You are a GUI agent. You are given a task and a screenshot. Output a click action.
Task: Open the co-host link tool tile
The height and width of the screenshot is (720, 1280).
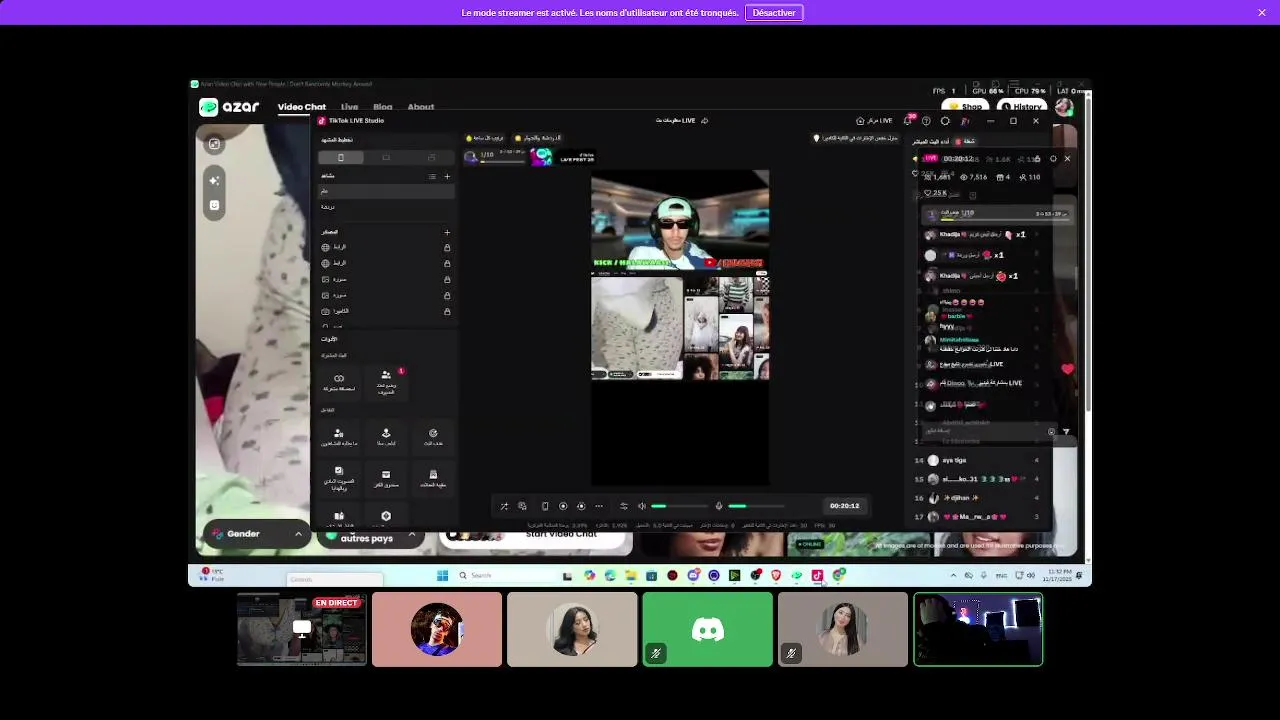pyautogui.click(x=339, y=382)
